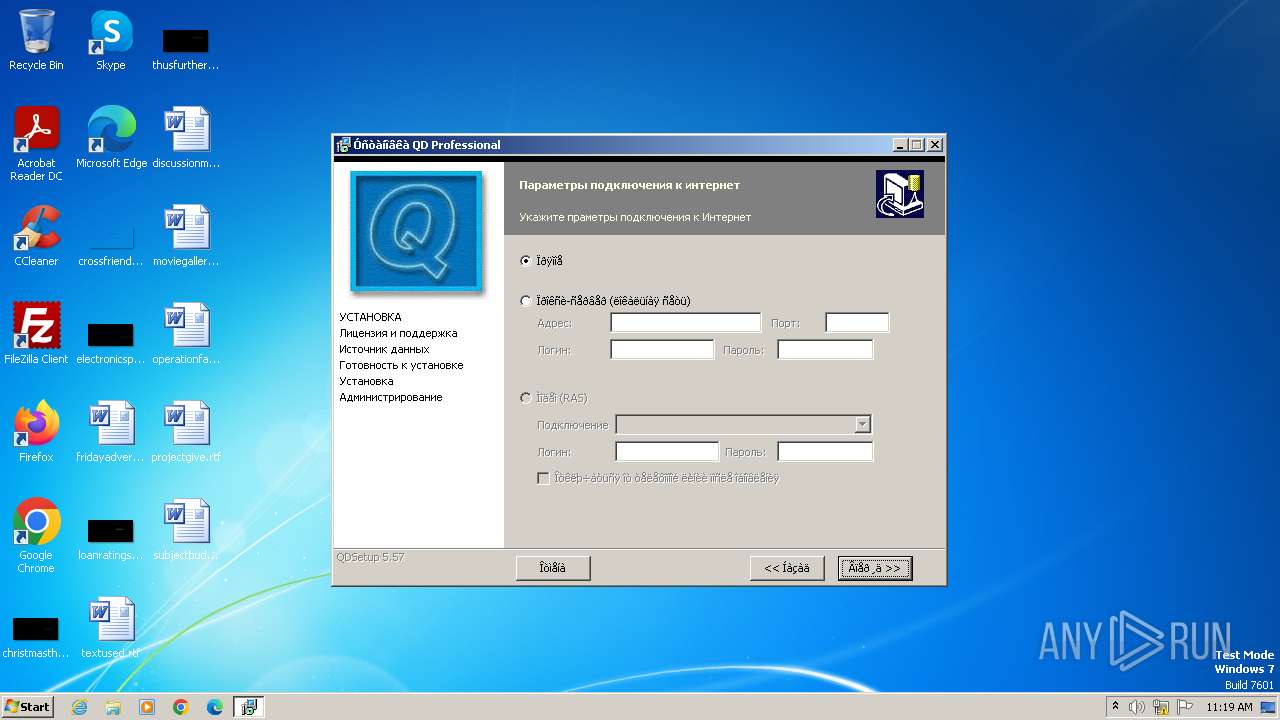The image size is (1280, 720).
Task: Open File Explorer from the taskbar
Action: coord(113,707)
